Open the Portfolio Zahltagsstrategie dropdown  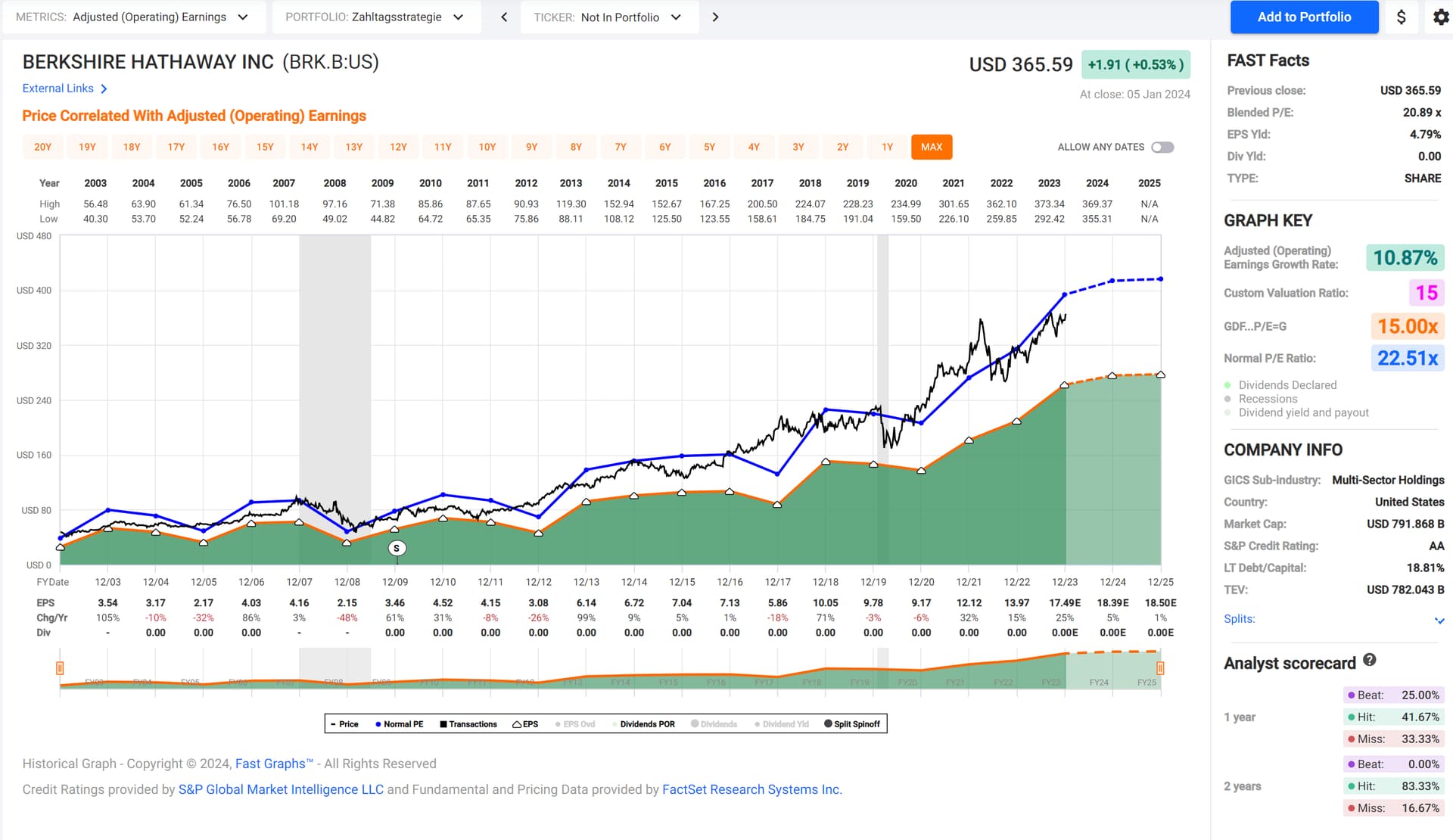pos(376,17)
